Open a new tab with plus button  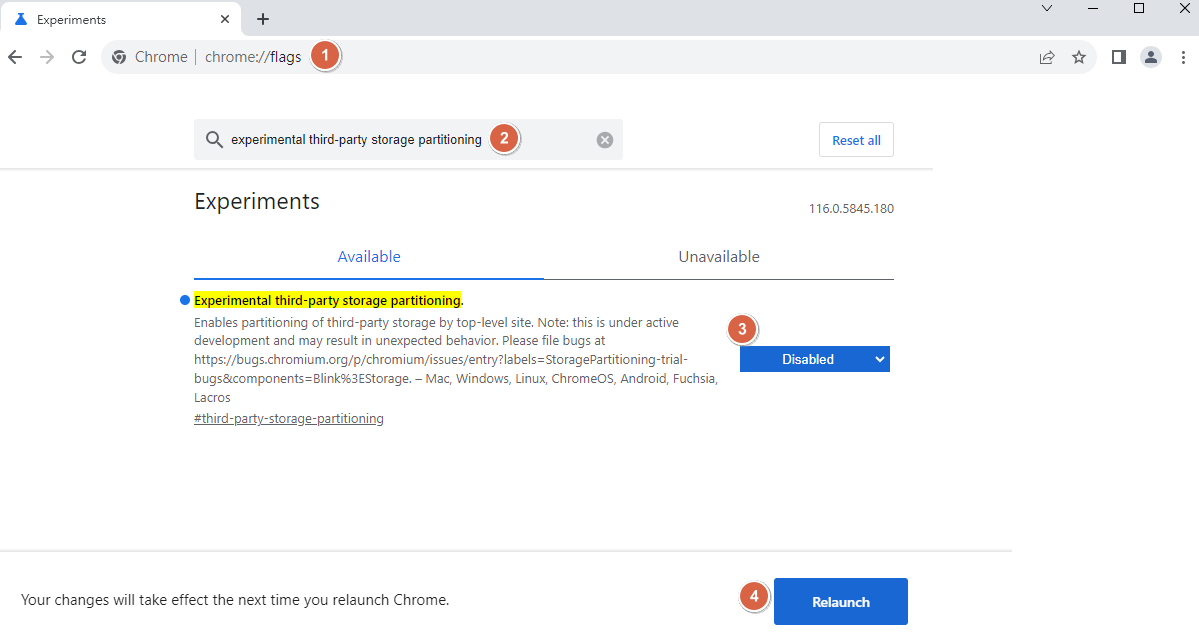pos(263,19)
